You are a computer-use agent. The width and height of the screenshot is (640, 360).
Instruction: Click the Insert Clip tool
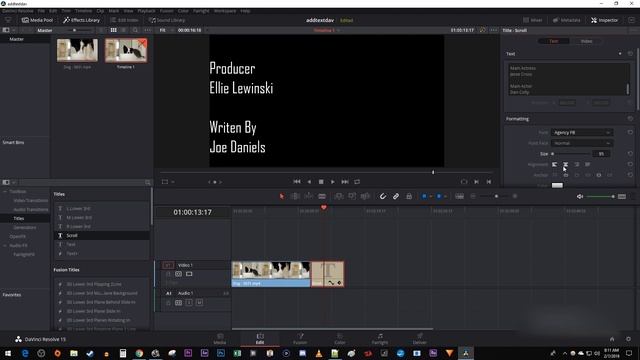pyautogui.click(x=339, y=196)
